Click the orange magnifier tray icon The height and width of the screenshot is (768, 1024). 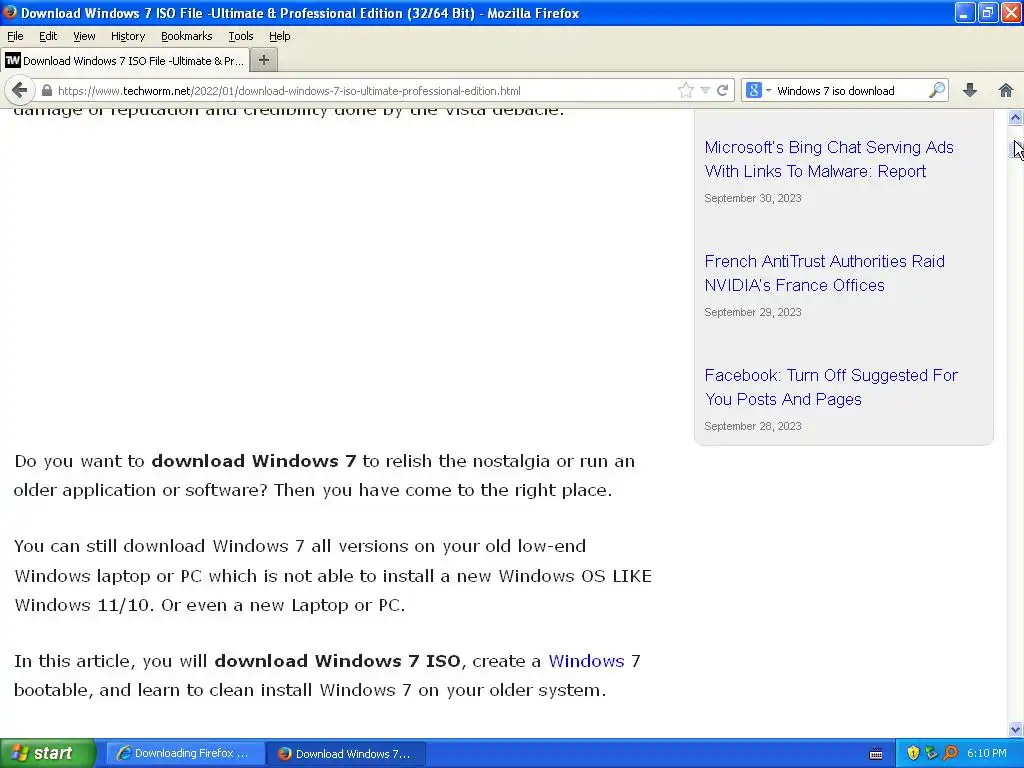click(950, 753)
